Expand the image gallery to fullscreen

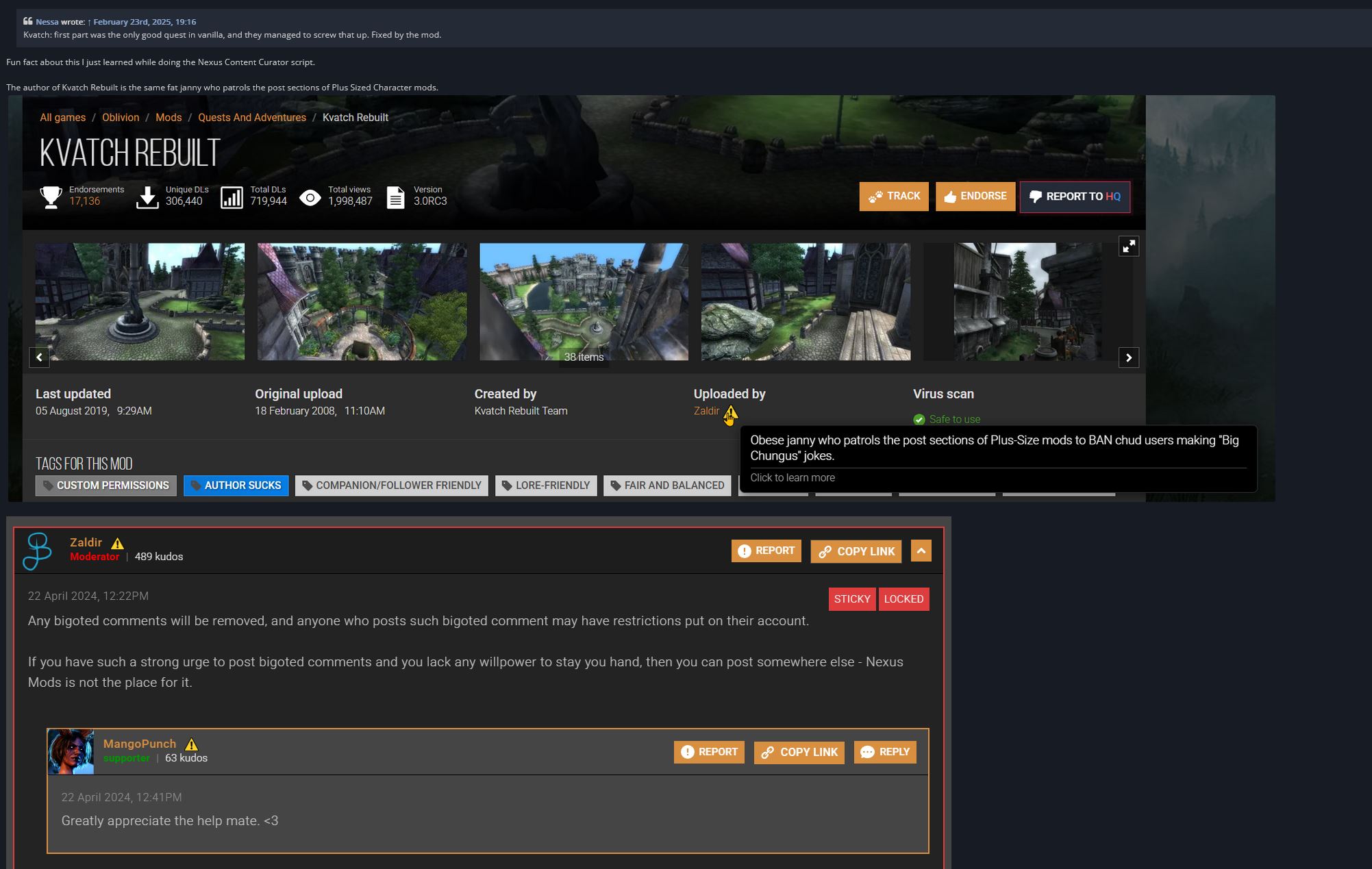click(1128, 247)
